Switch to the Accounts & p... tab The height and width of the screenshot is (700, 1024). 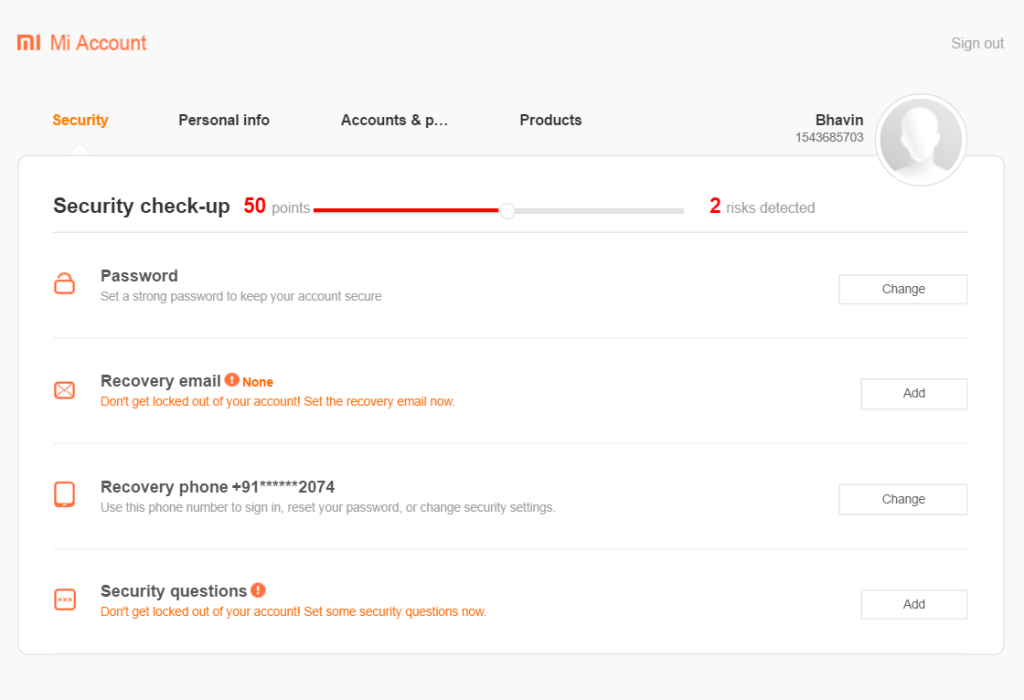tap(394, 120)
